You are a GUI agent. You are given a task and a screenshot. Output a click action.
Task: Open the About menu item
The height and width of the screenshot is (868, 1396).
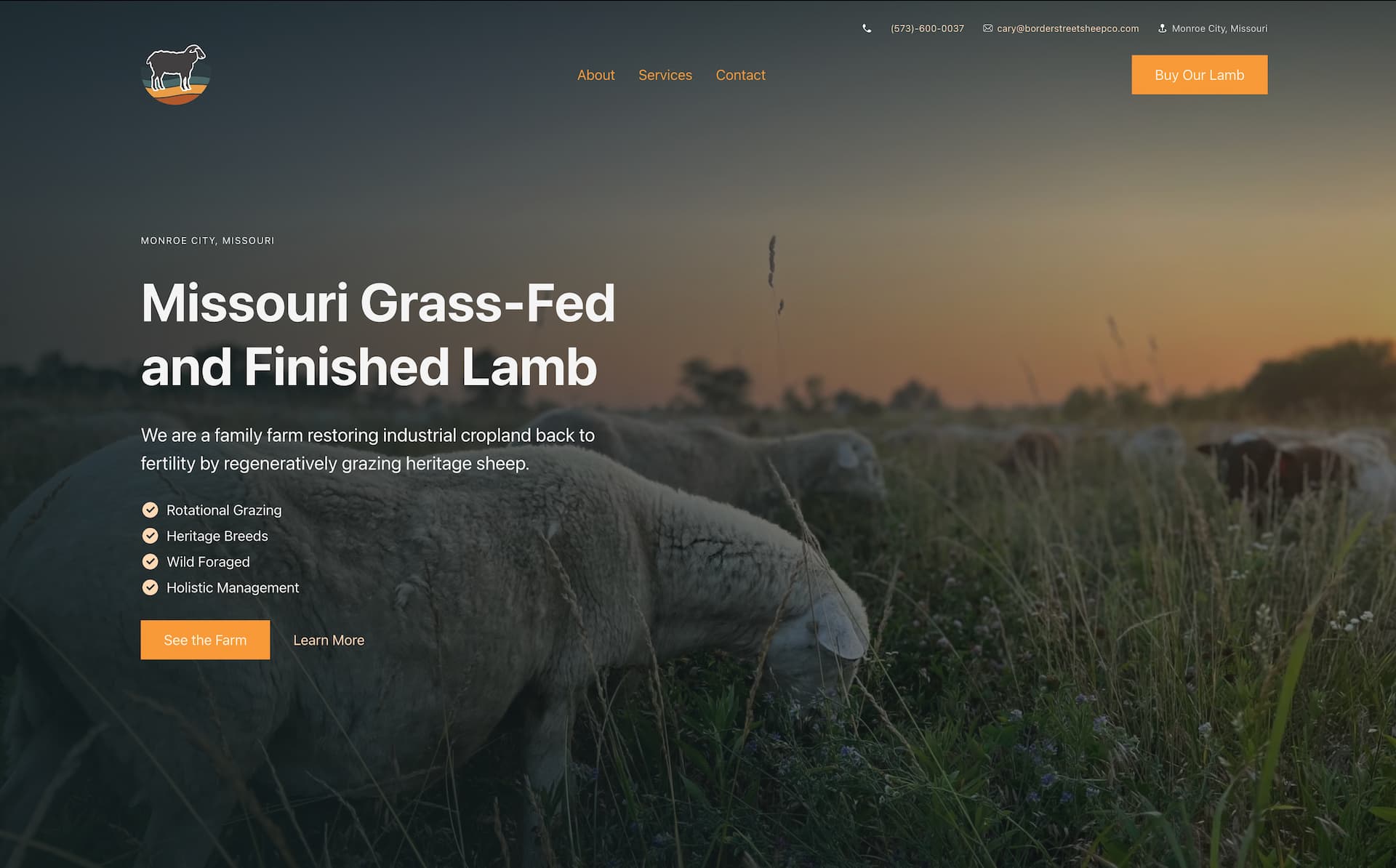click(595, 75)
